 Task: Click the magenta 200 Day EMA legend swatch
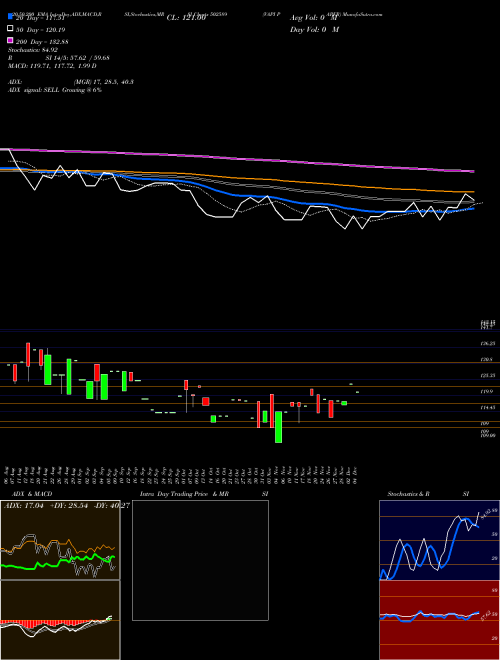(x=10, y=40)
